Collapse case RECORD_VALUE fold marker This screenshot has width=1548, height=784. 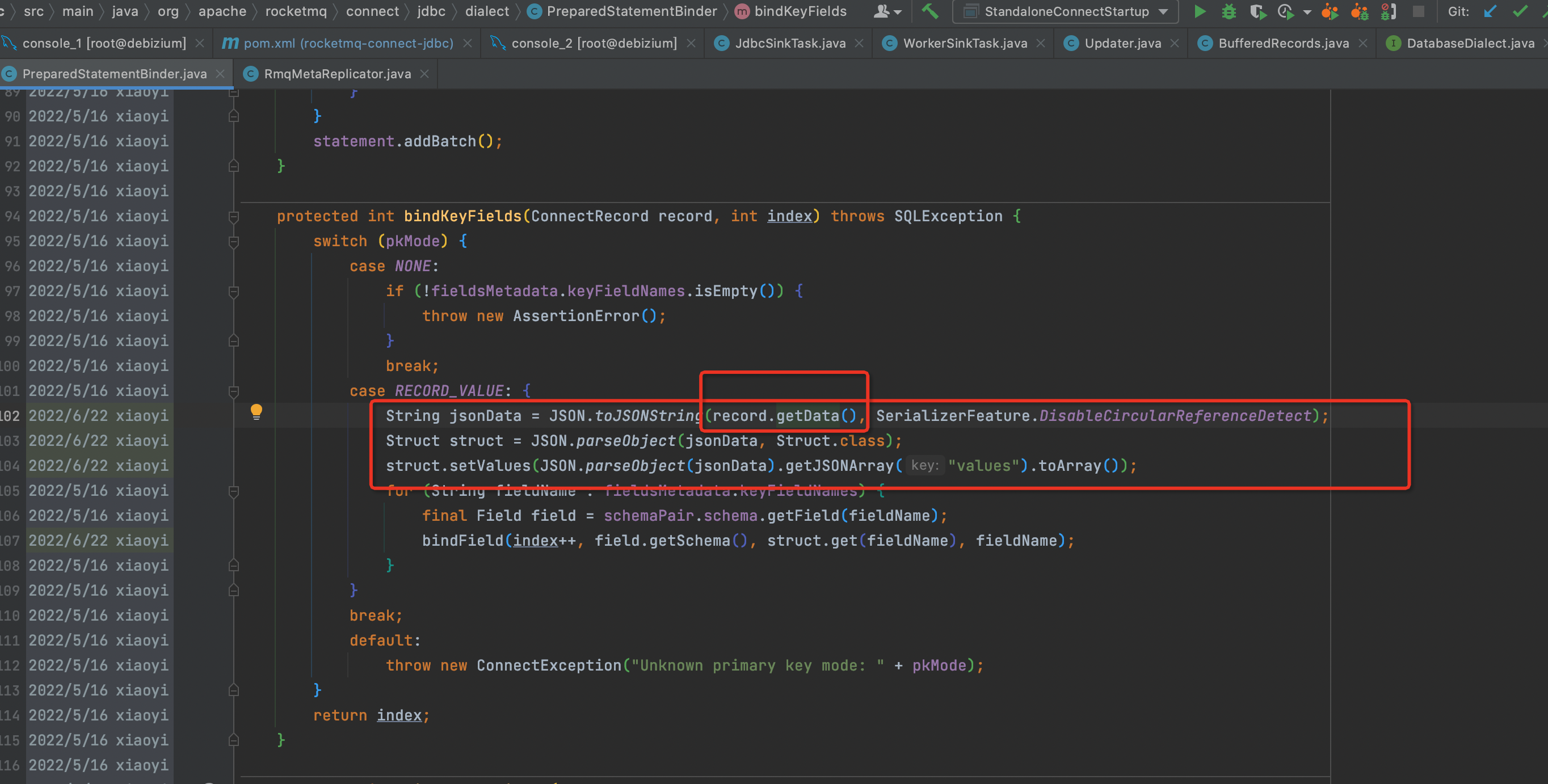tap(234, 391)
